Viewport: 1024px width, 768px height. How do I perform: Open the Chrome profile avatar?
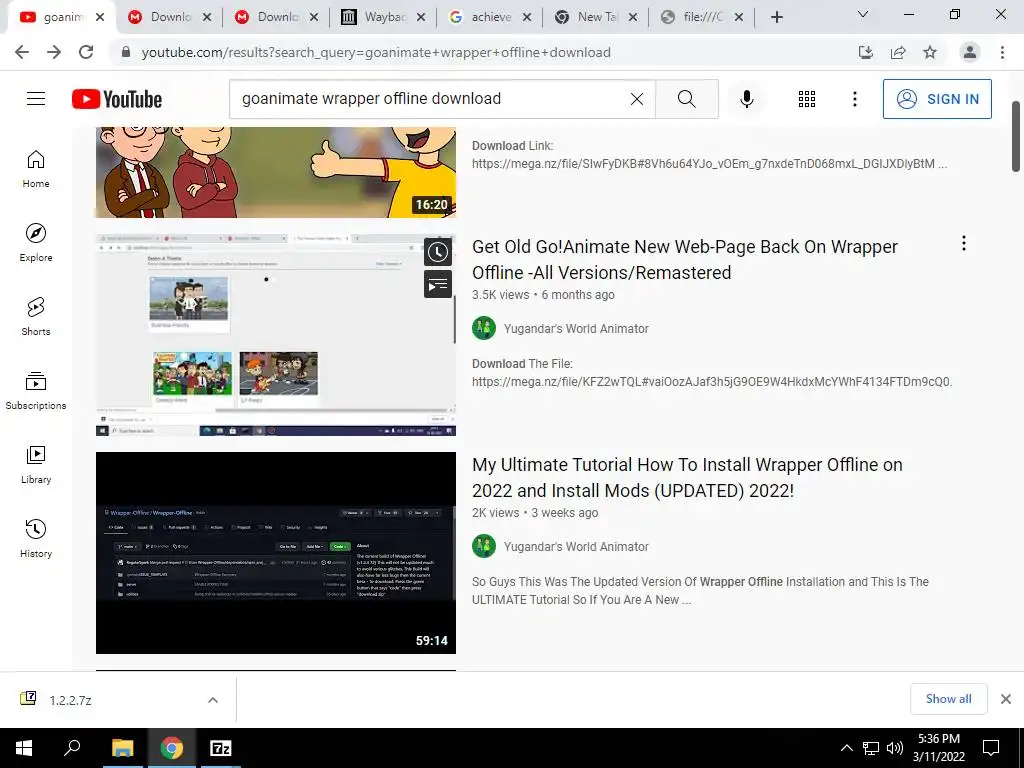[x=970, y=52]
